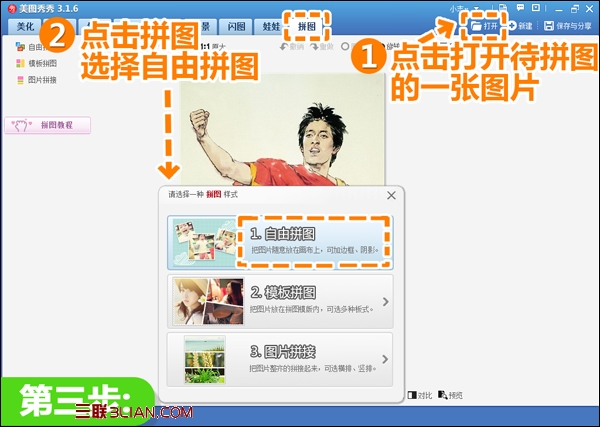The height and width of the screenshot is (427, 600).
Task: Close the 拼图样式 selection dialog
Action: click(x=391, y=196)
